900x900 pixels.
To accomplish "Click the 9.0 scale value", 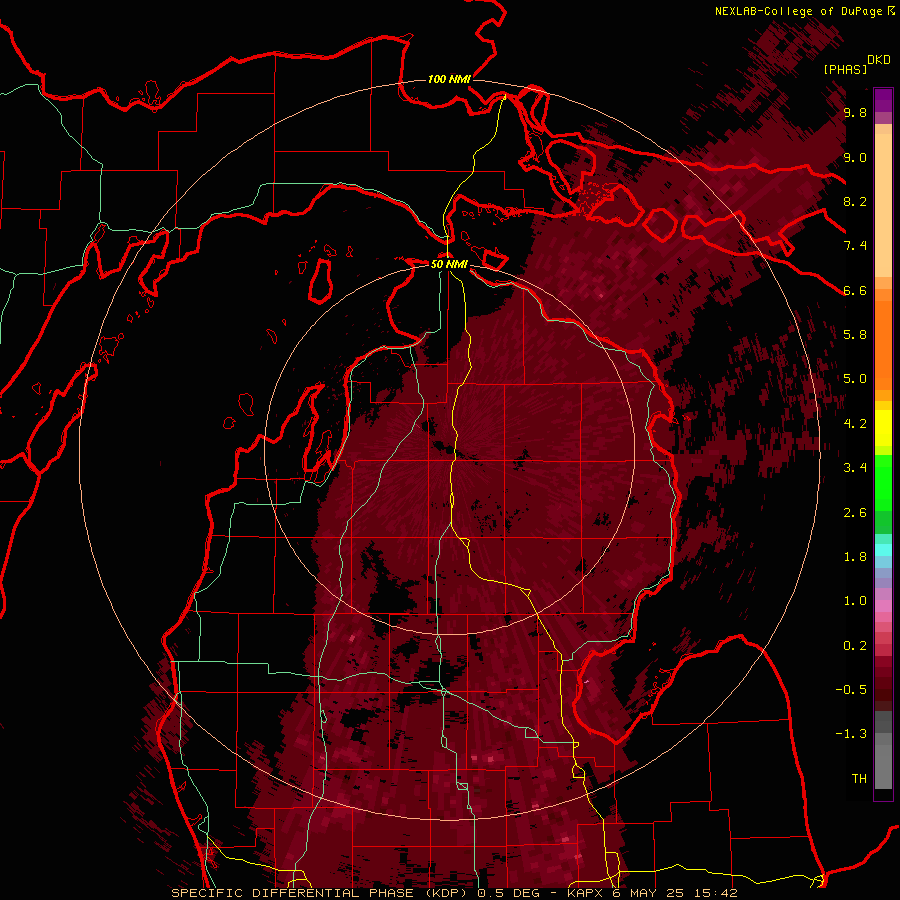I will [855, 158].
